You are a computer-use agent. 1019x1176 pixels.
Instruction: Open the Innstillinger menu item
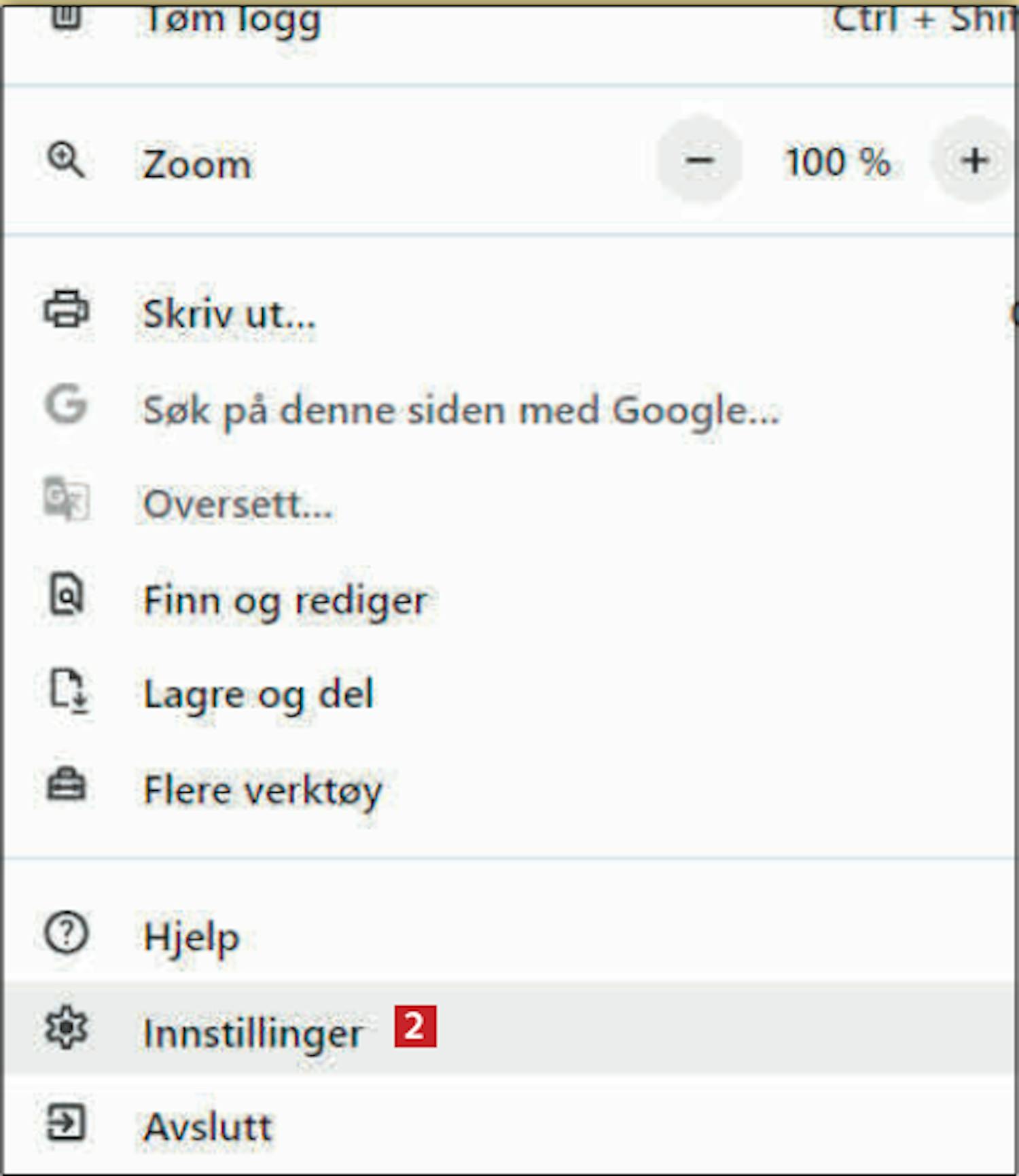(509, 1029)
